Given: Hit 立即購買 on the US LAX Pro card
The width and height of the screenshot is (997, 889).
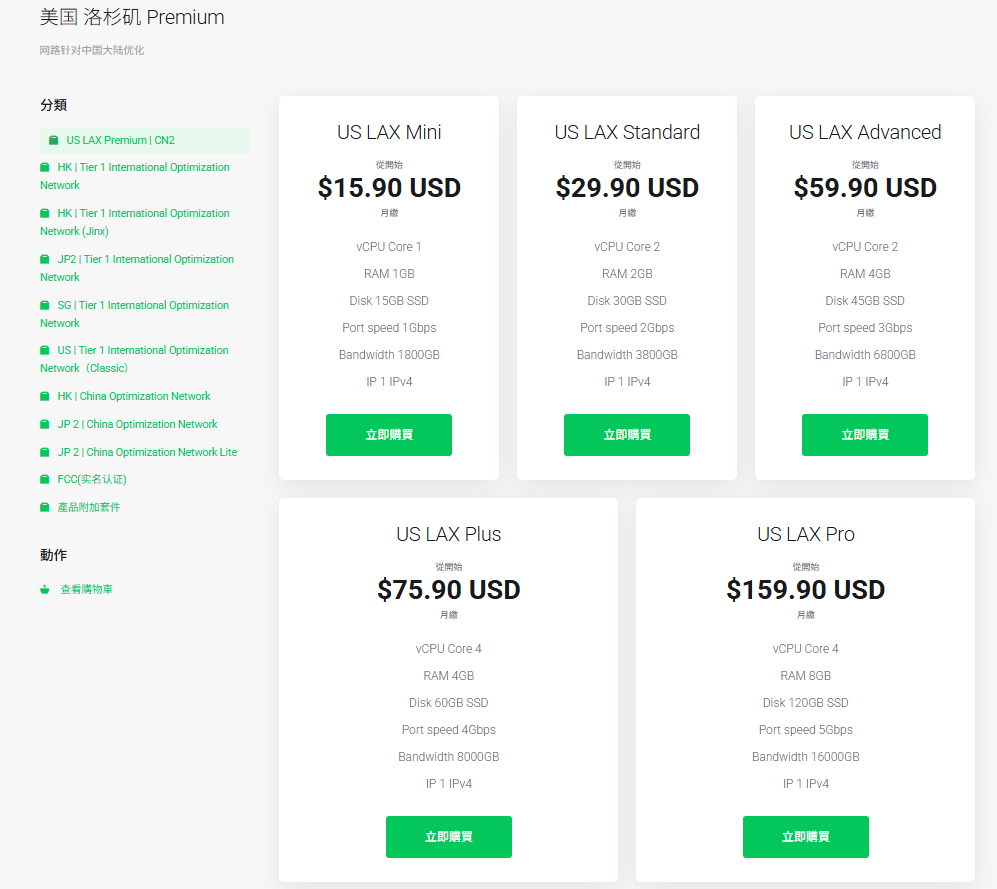Looking at the screenshot, I should point(805,837).
